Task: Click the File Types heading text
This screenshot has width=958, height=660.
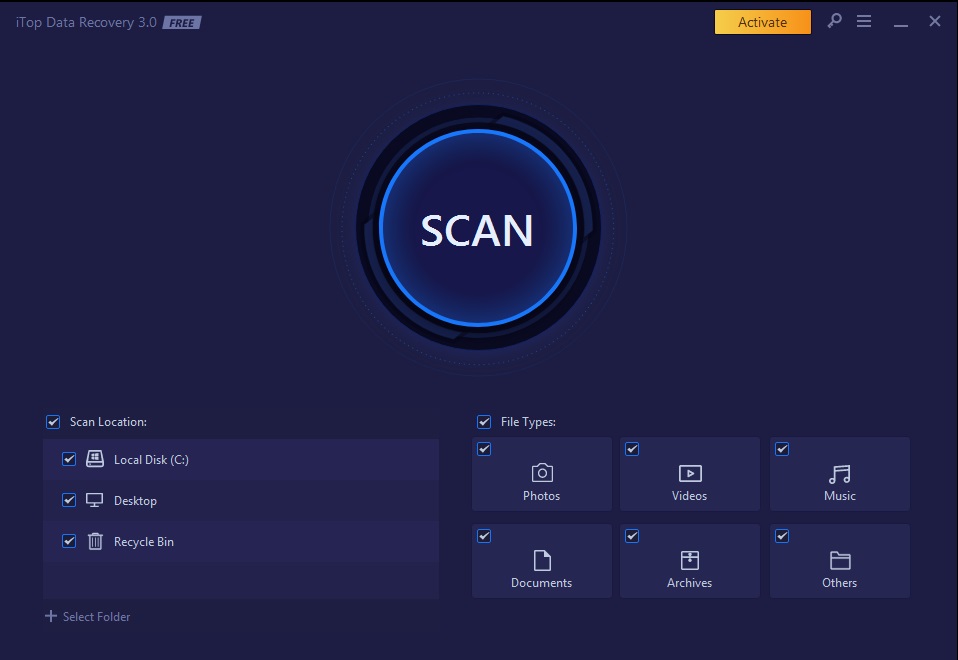Action: point(528,422)
